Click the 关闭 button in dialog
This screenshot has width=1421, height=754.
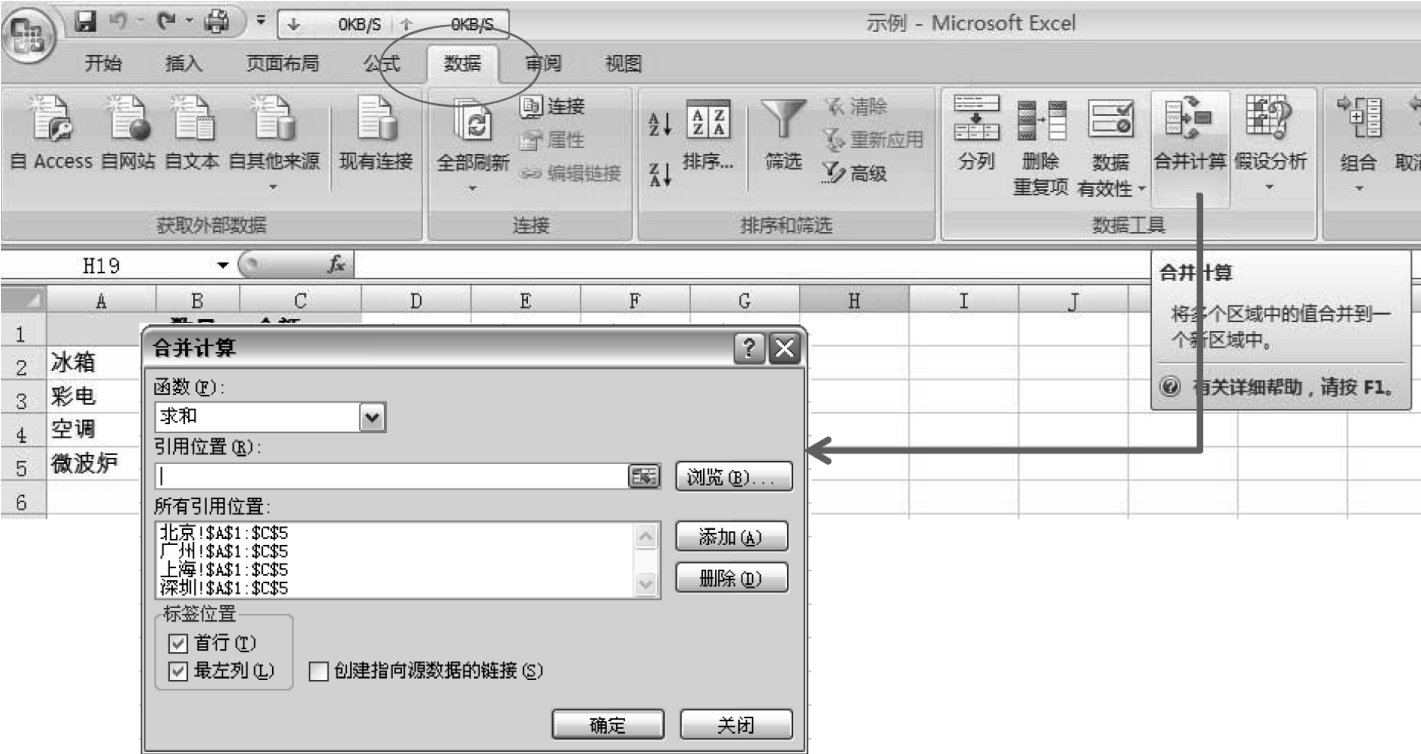tap(736, 725)
